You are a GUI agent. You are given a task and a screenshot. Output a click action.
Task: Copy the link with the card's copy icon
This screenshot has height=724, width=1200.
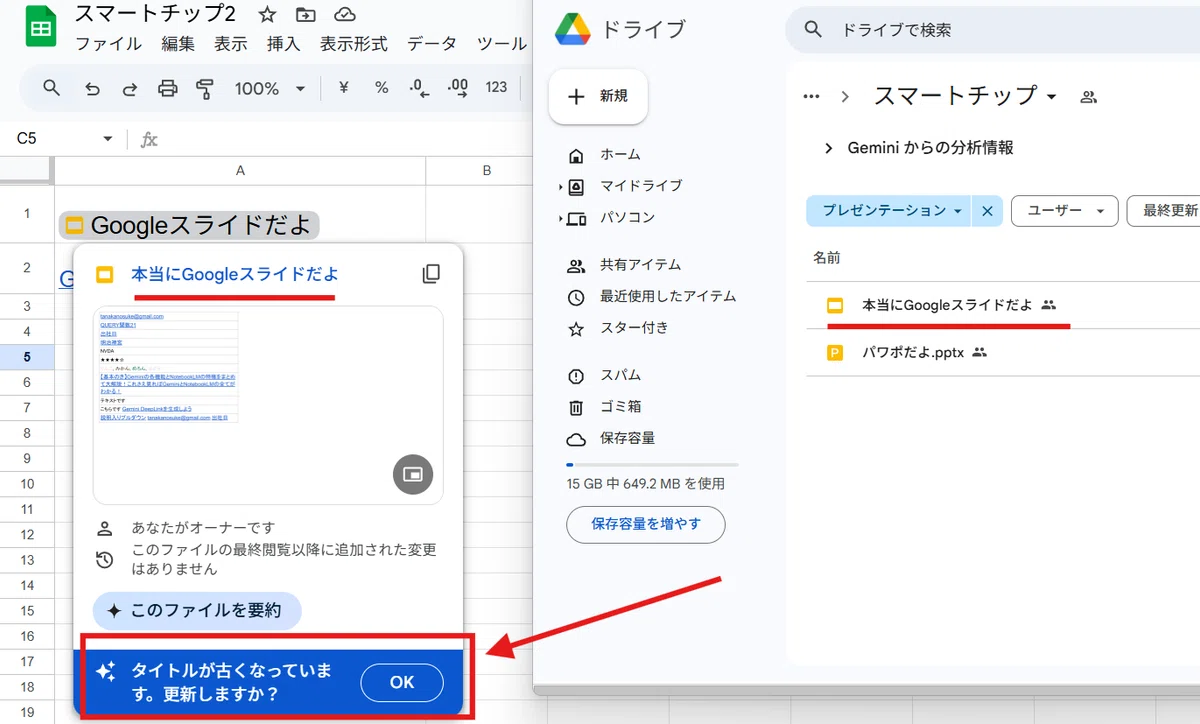(431, 274)
